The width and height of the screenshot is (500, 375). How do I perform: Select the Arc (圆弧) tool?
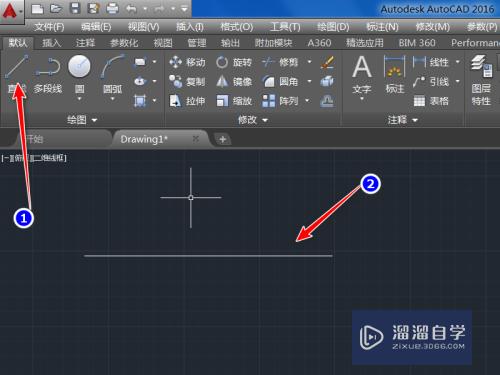pos(112,74)
